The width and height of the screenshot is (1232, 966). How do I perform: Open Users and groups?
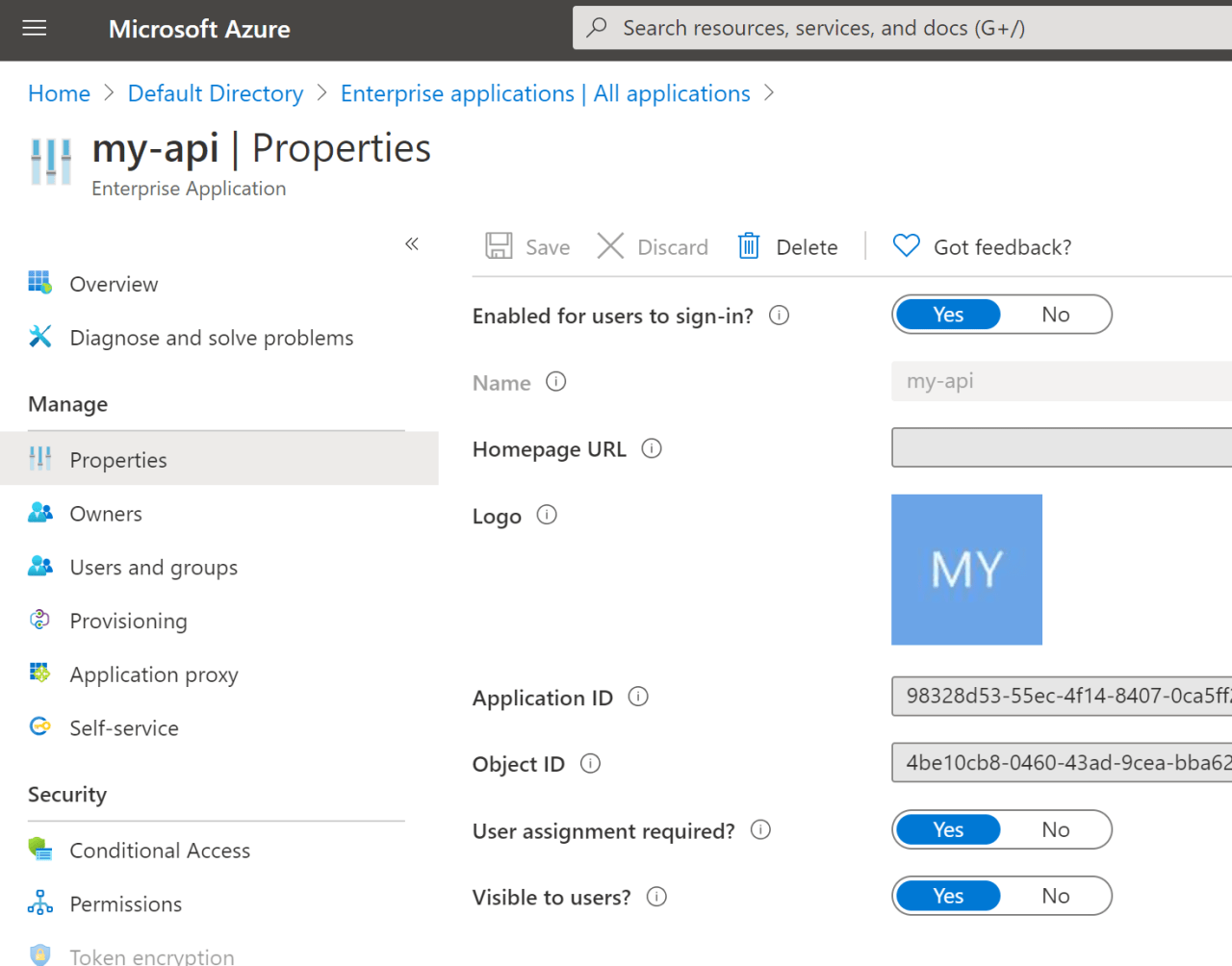pos(153,567)
